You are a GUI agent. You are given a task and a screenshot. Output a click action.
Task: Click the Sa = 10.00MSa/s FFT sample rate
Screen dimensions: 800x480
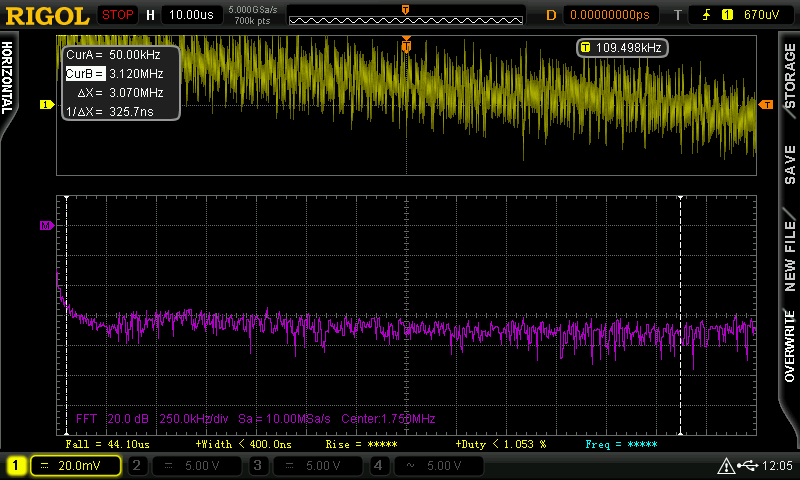tap(284, 419)
